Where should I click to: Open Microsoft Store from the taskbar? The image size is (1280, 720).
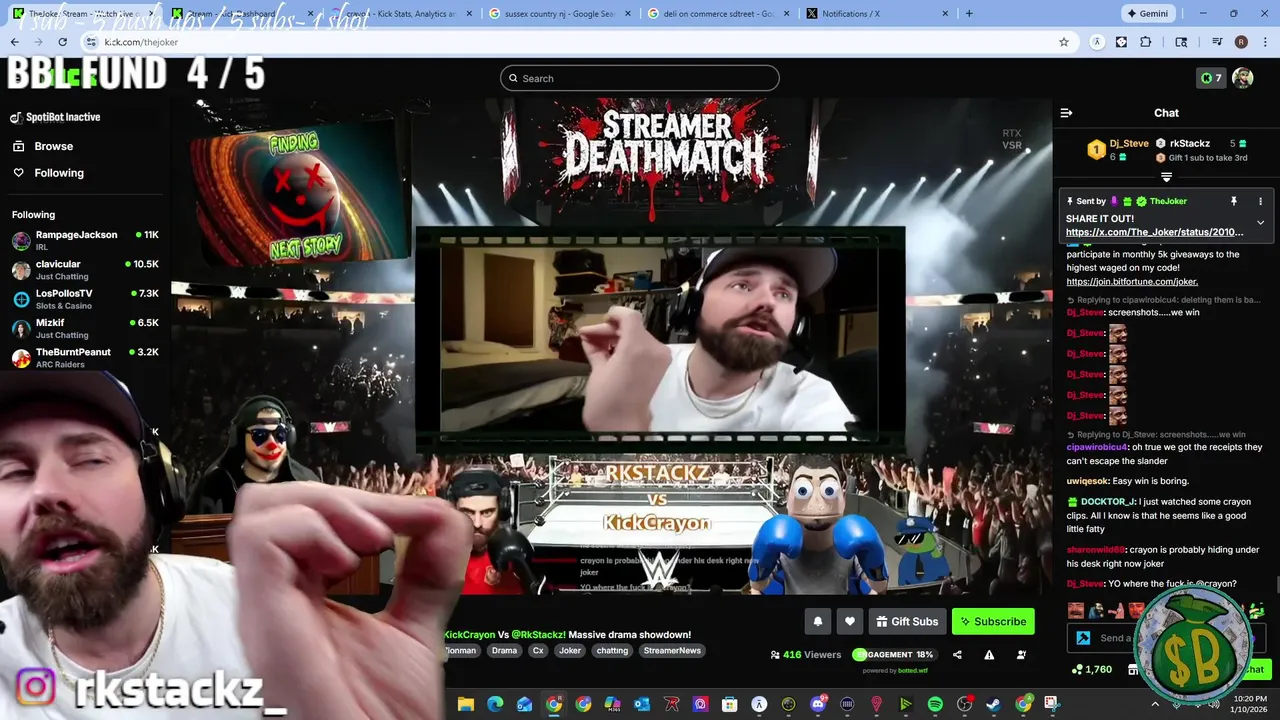coord(730,704)
